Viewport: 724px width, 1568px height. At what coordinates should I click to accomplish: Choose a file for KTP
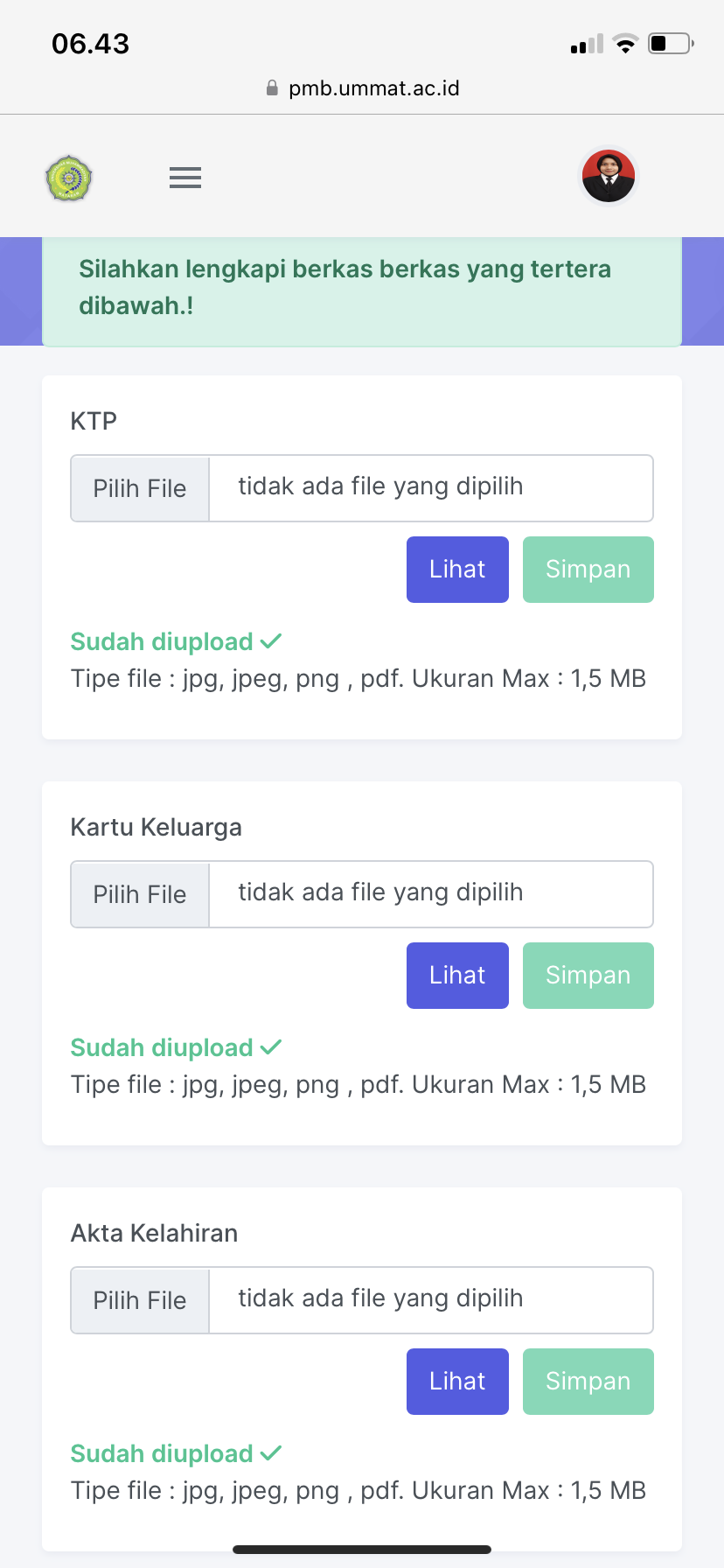coord(140,488)
